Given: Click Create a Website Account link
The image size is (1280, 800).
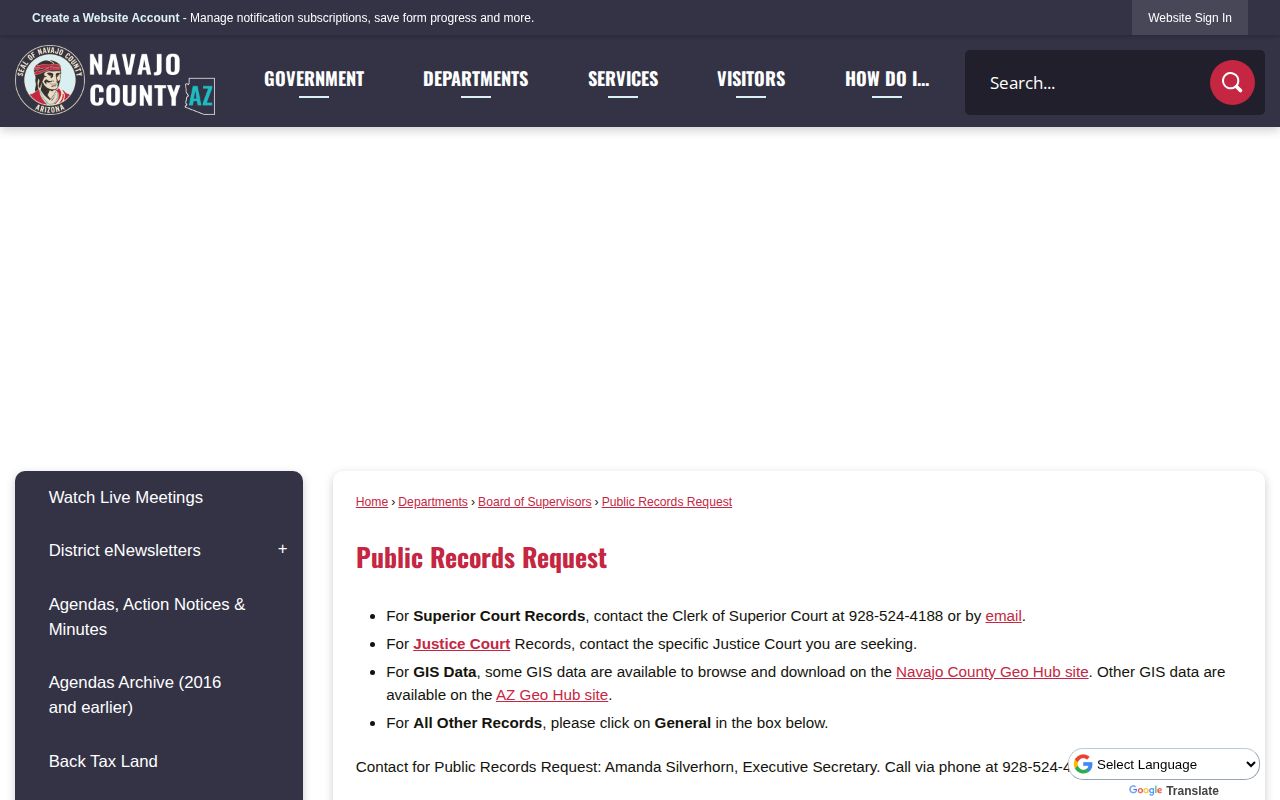Looking at the screenshot, I should (x=106, y=18).
